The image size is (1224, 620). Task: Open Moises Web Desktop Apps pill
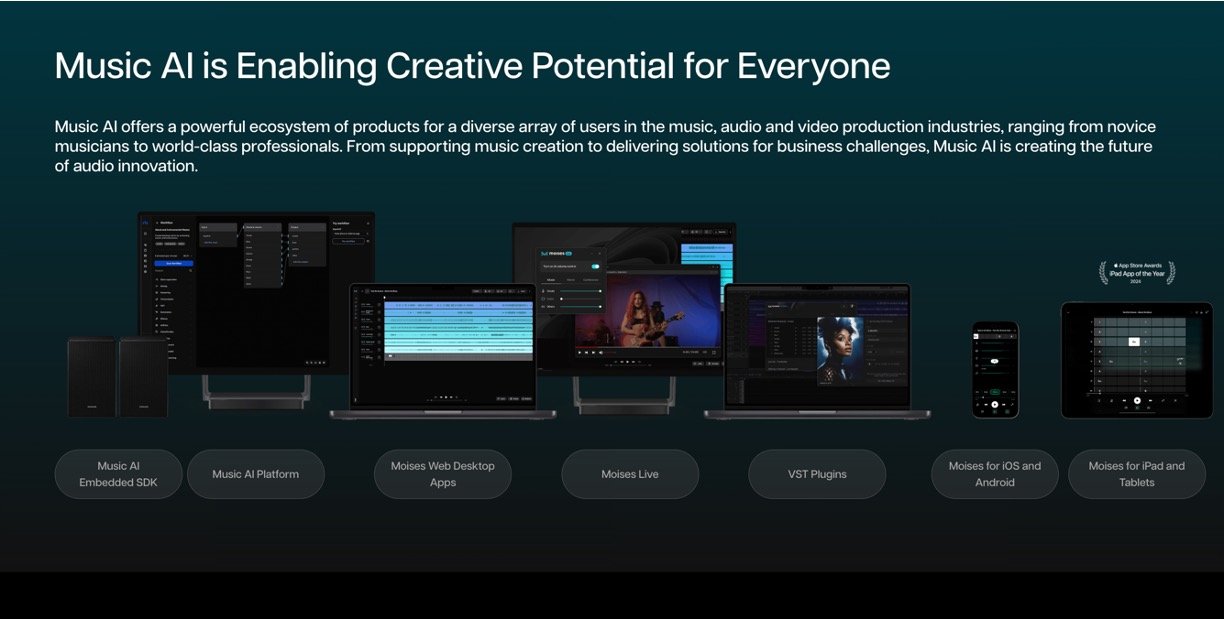click(x=442, y=474)
